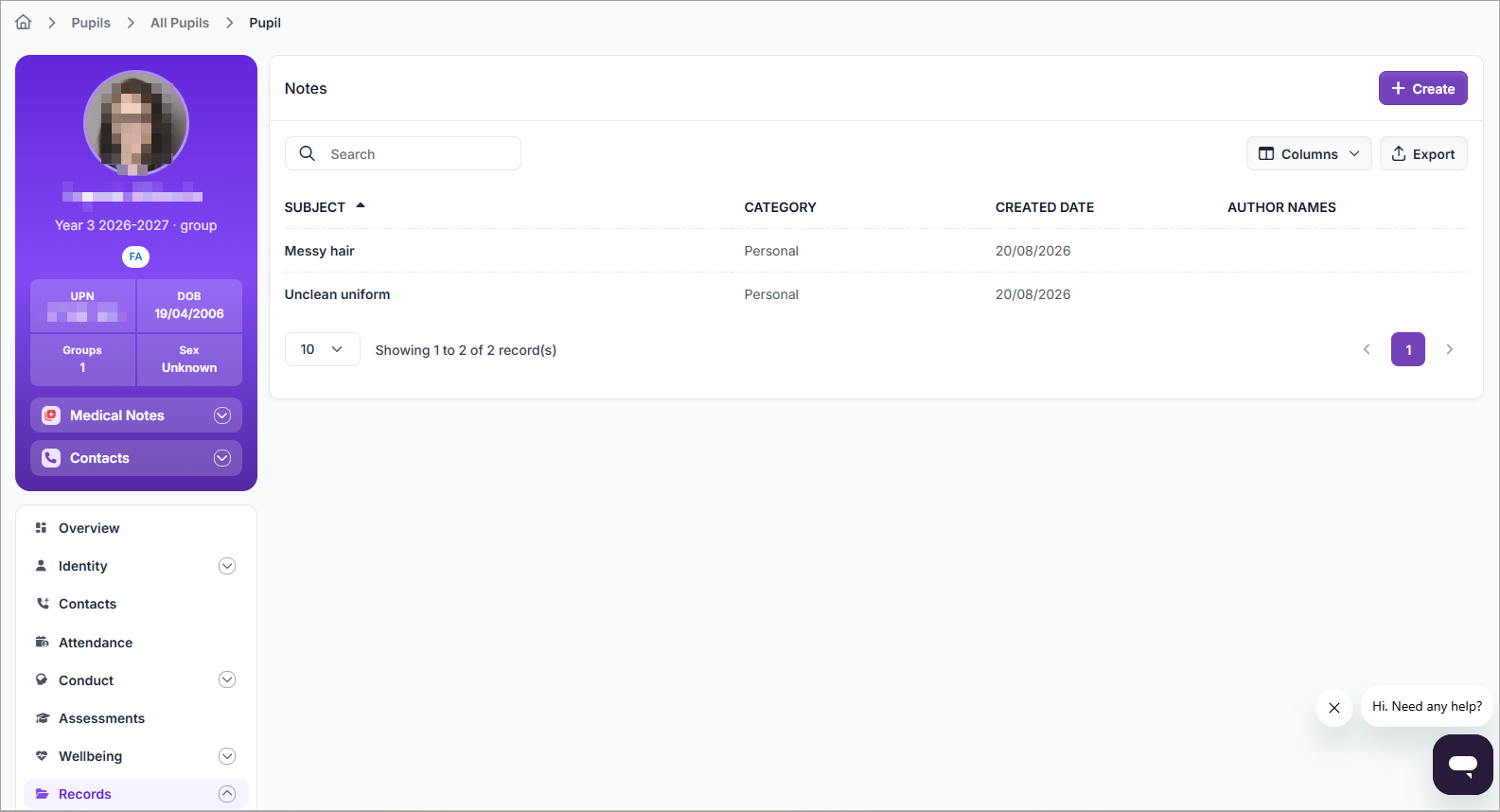Open the chat widget launcher

1463,765
